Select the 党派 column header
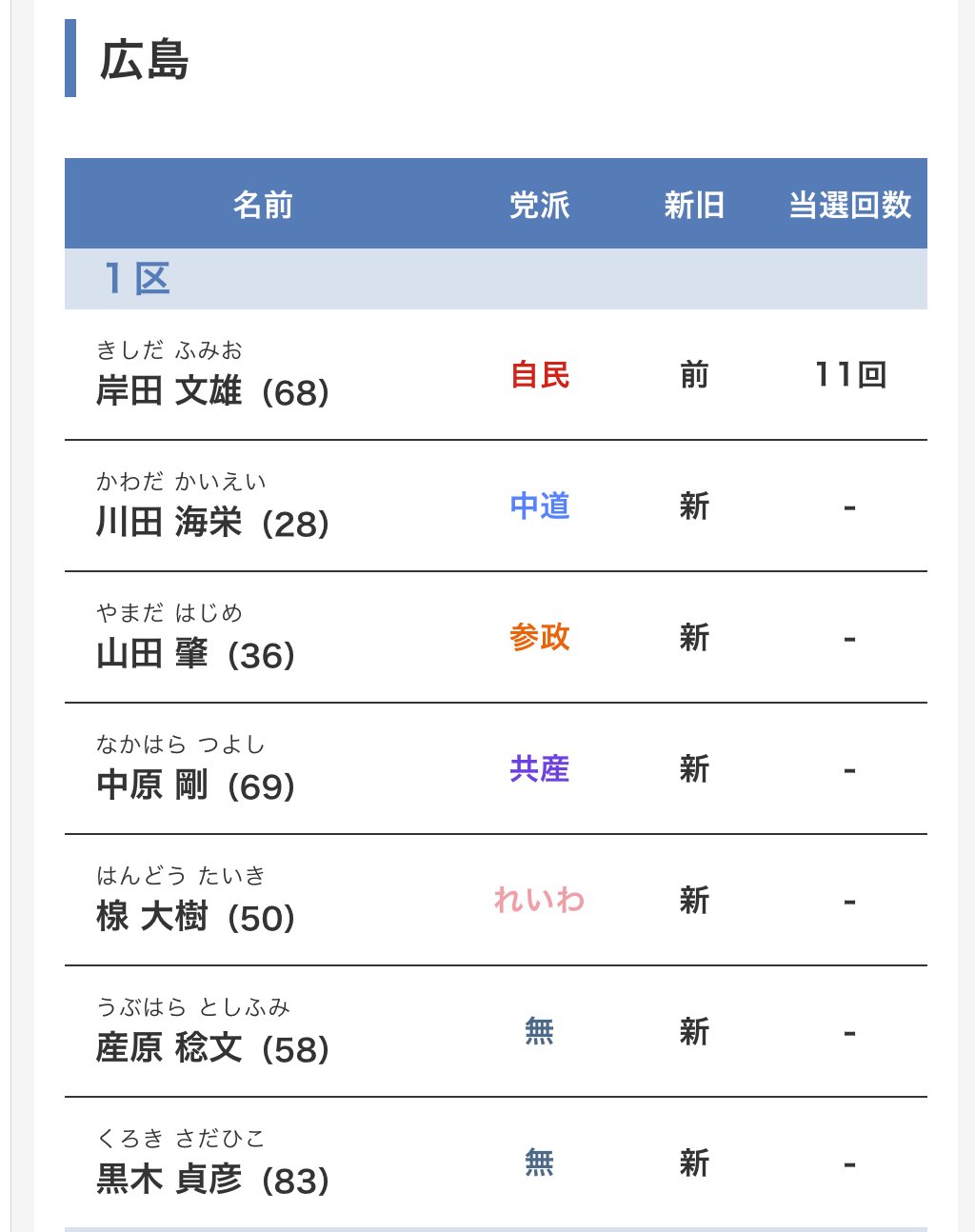 [539, 205]
